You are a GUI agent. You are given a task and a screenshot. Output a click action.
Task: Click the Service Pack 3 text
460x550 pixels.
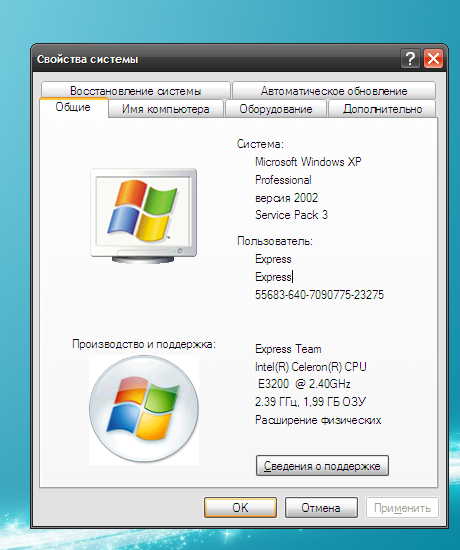click(291, 215)
